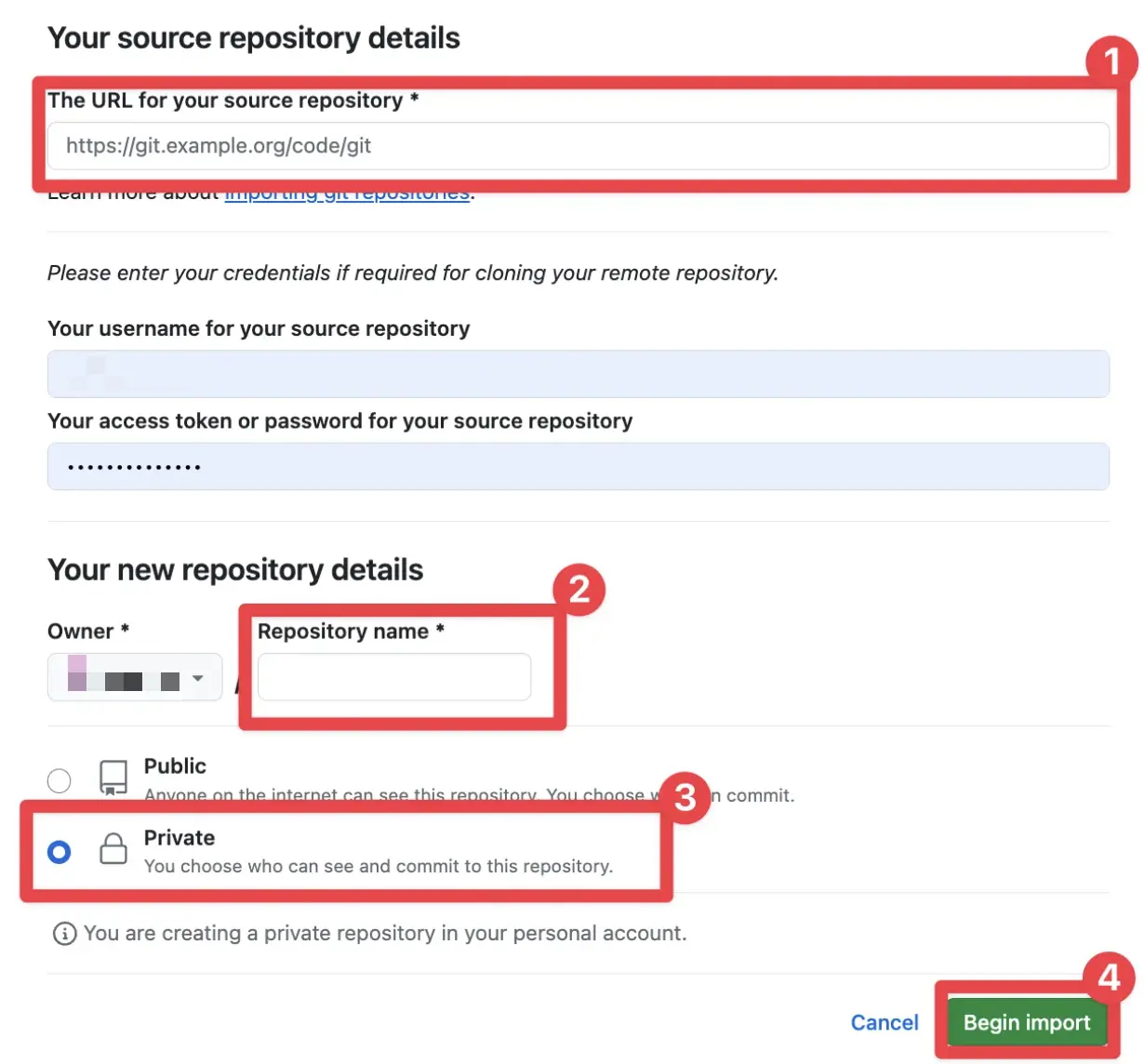Start the import with Begin import button

tap(1026, 1022)
